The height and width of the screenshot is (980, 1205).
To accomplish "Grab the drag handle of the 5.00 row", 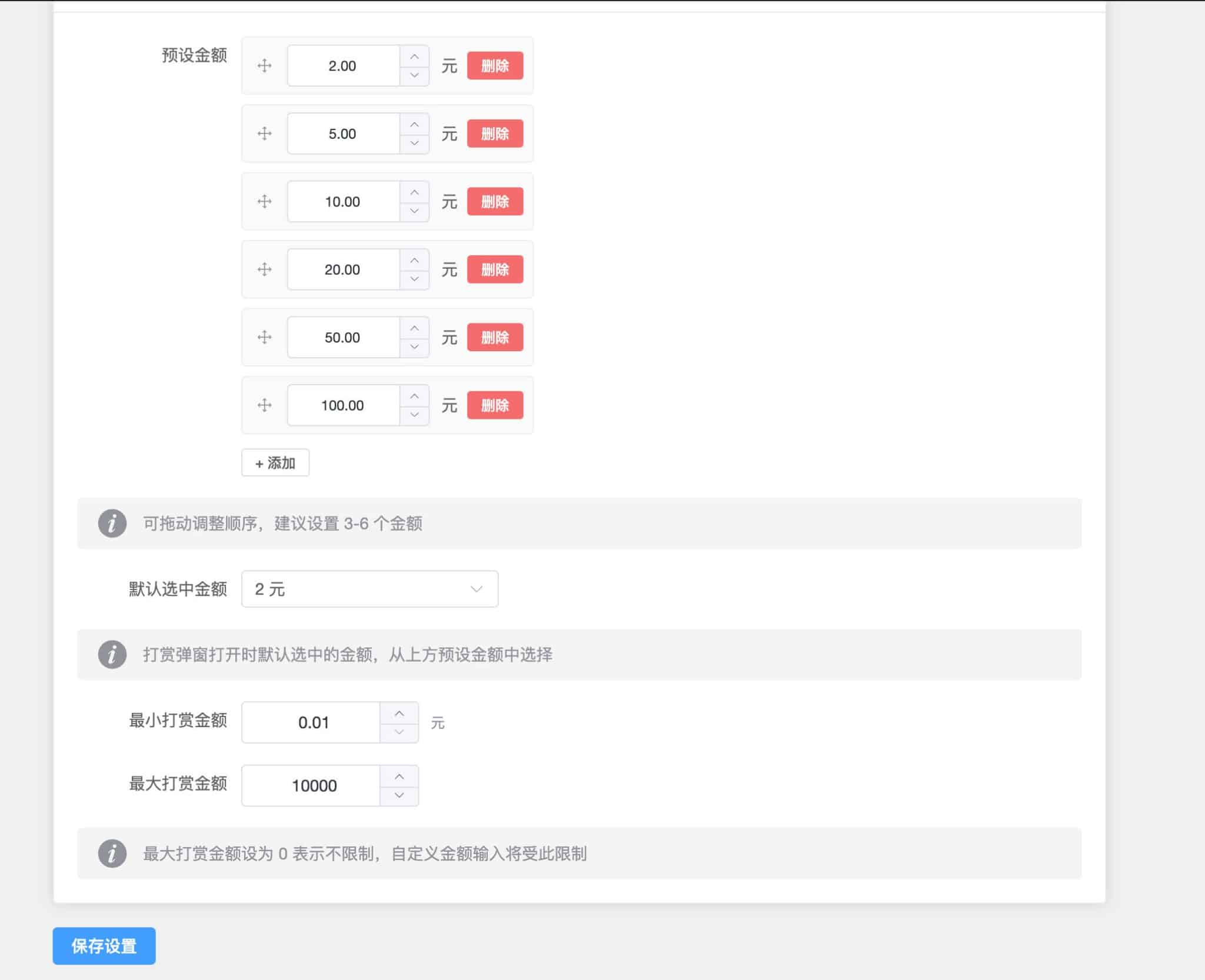I will [x=264, y=134].
